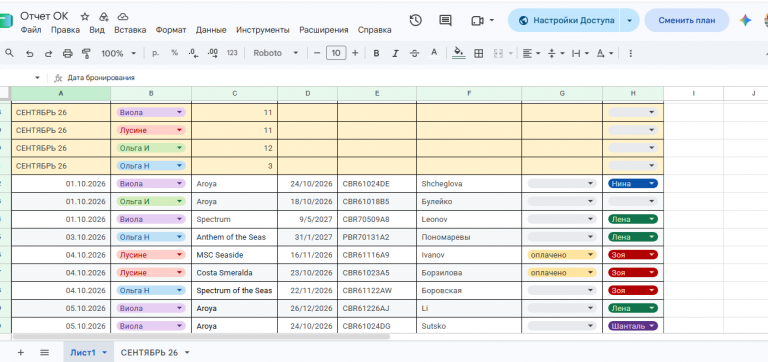Click the font size field
This screenshot has width=768, height=362.
pyautogui.click(x=336, y=53)
